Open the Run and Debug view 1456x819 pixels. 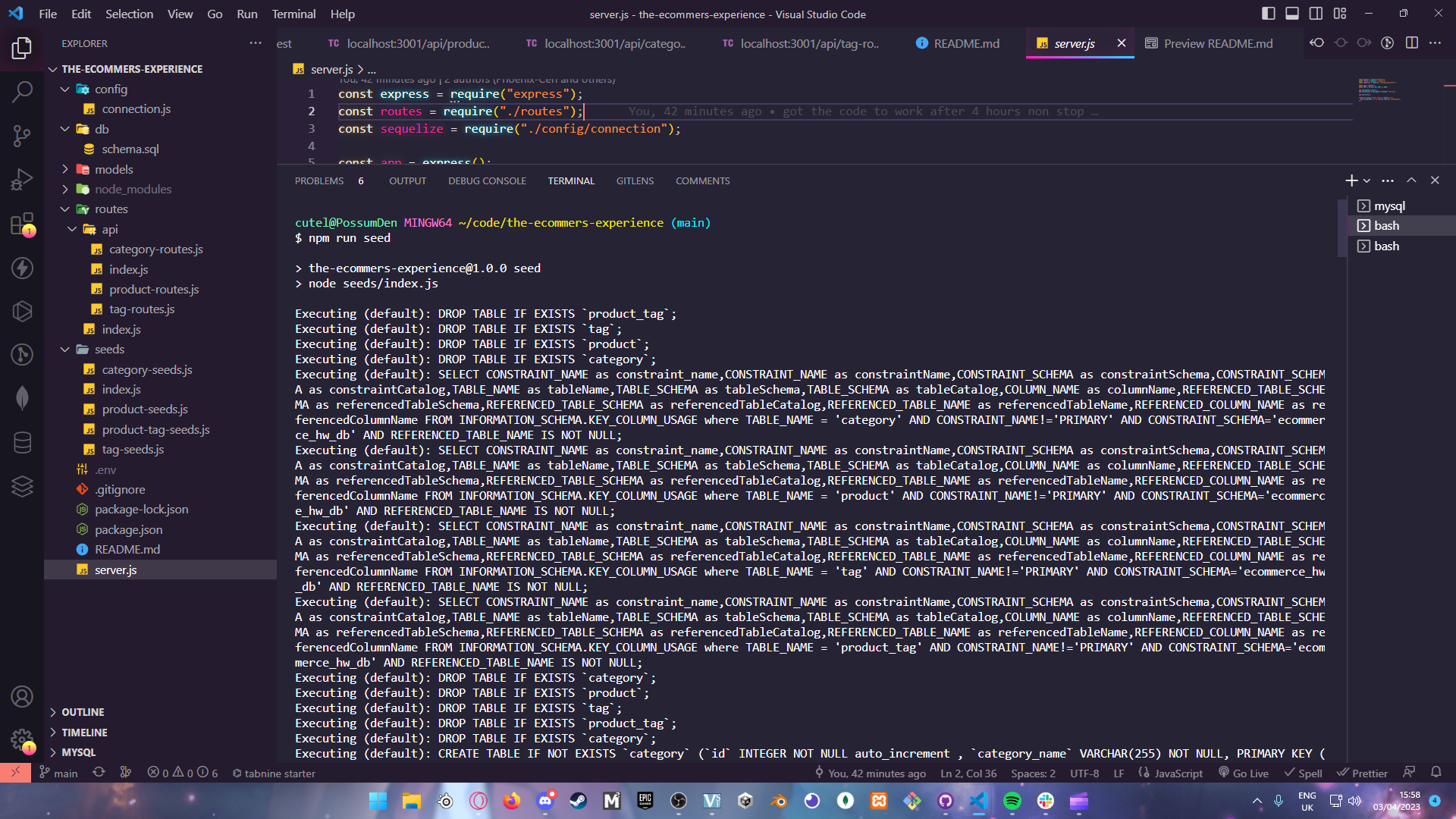(23, 179)
